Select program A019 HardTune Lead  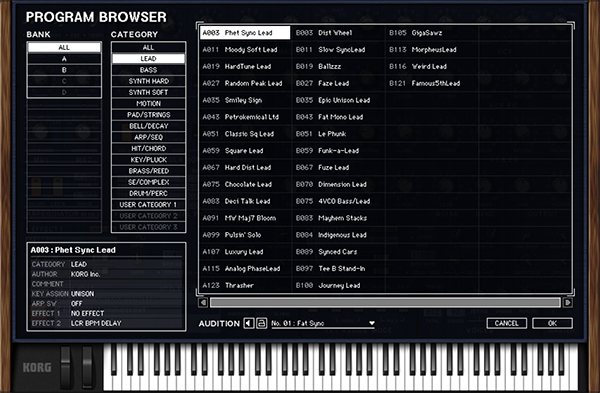click(245, 67)
